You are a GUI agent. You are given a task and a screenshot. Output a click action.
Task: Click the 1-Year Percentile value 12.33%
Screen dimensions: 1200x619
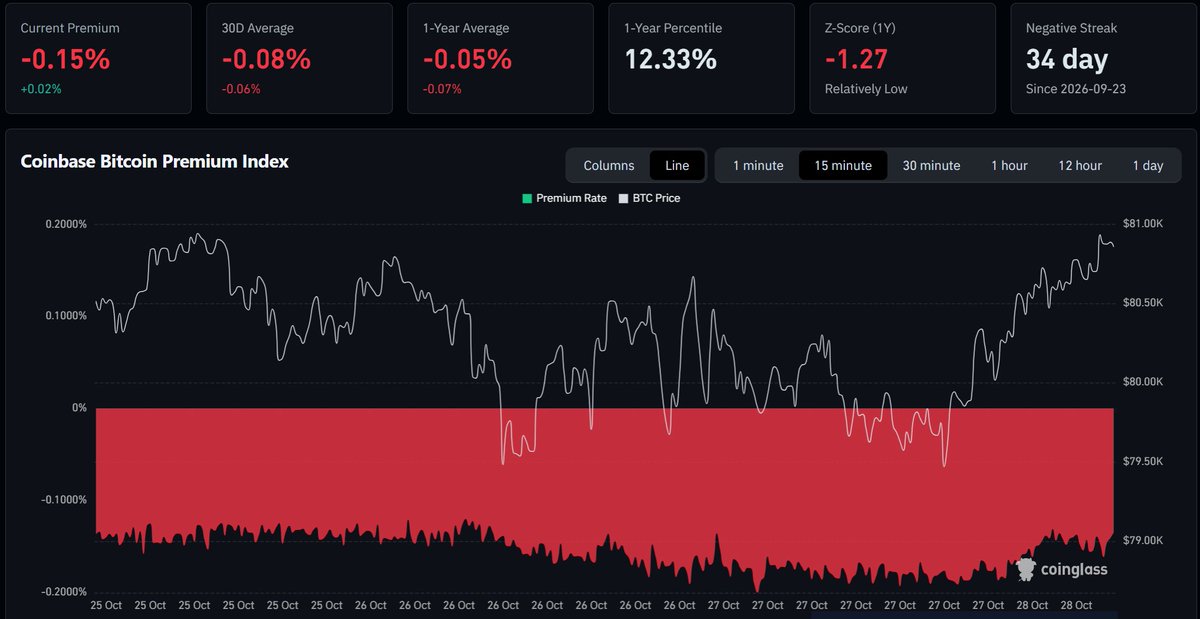coord(670,59)
